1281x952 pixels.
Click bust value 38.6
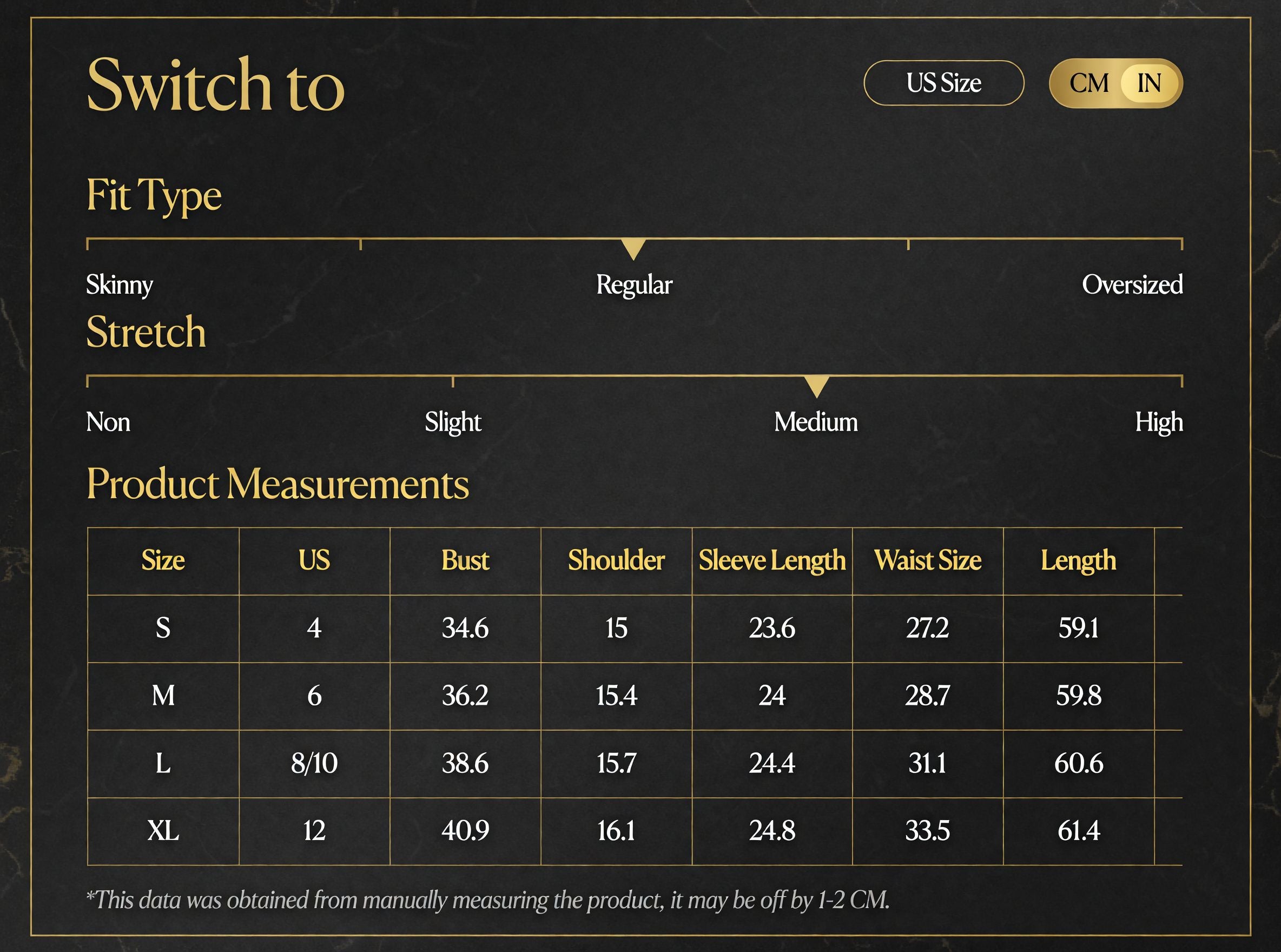click(x=465, y=764)
